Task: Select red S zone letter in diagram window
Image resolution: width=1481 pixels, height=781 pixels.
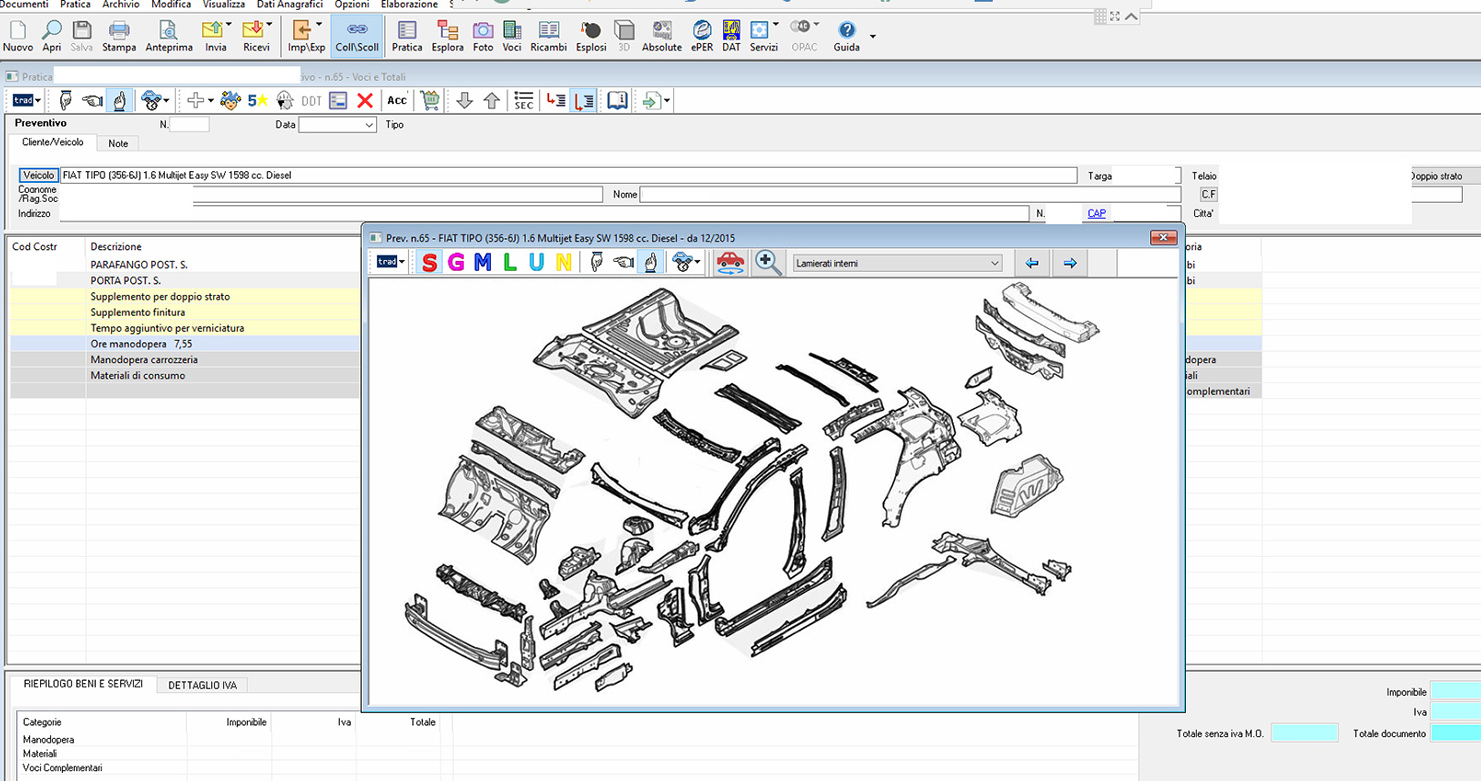Action: pyautogui.click(x=429, y=262)
